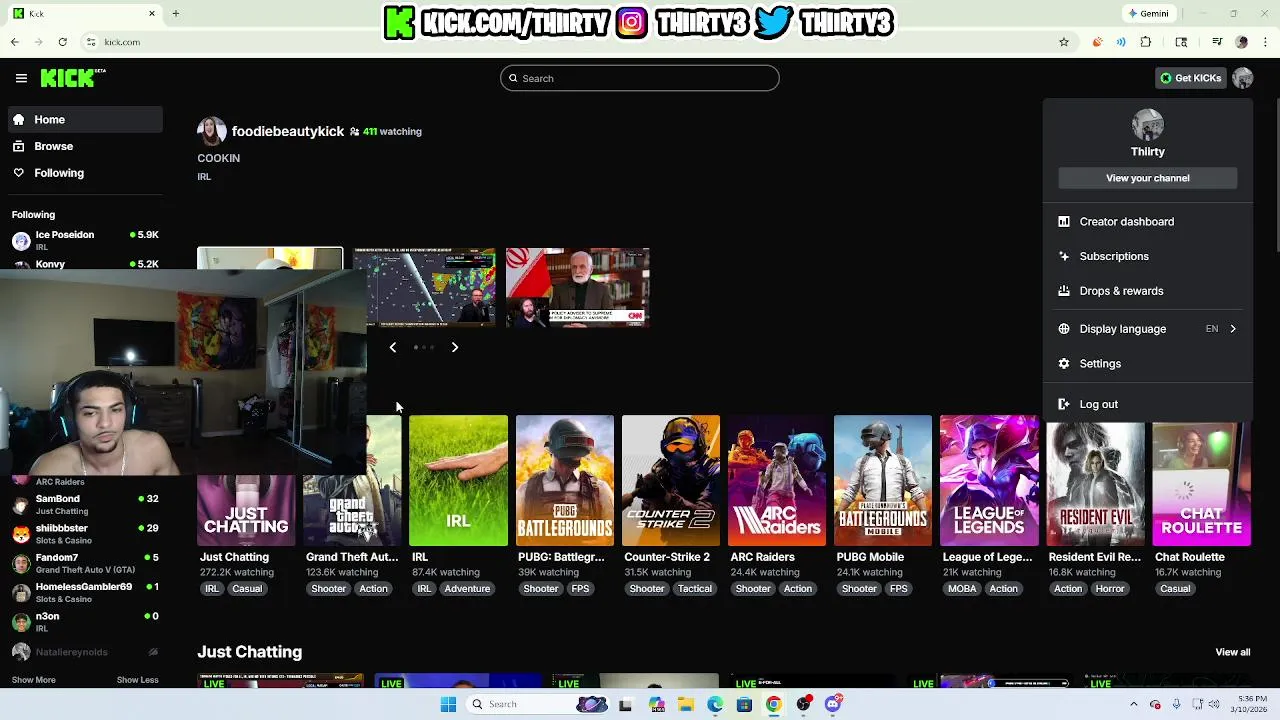Screen dimensions: 1280x720
Task: Click View your channel button
Action: tap(1147, 178)
